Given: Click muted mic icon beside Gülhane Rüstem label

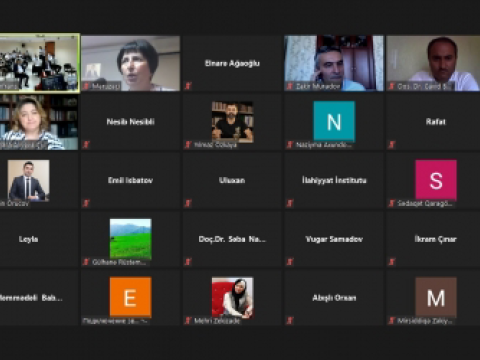Looking at the screenshot, I should pos(86,262).
